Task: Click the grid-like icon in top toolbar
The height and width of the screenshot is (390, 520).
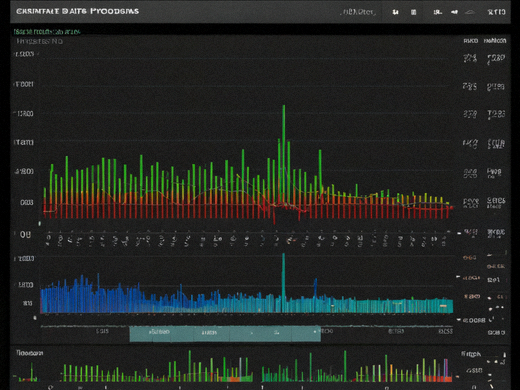Action: [x=413, y=12]
